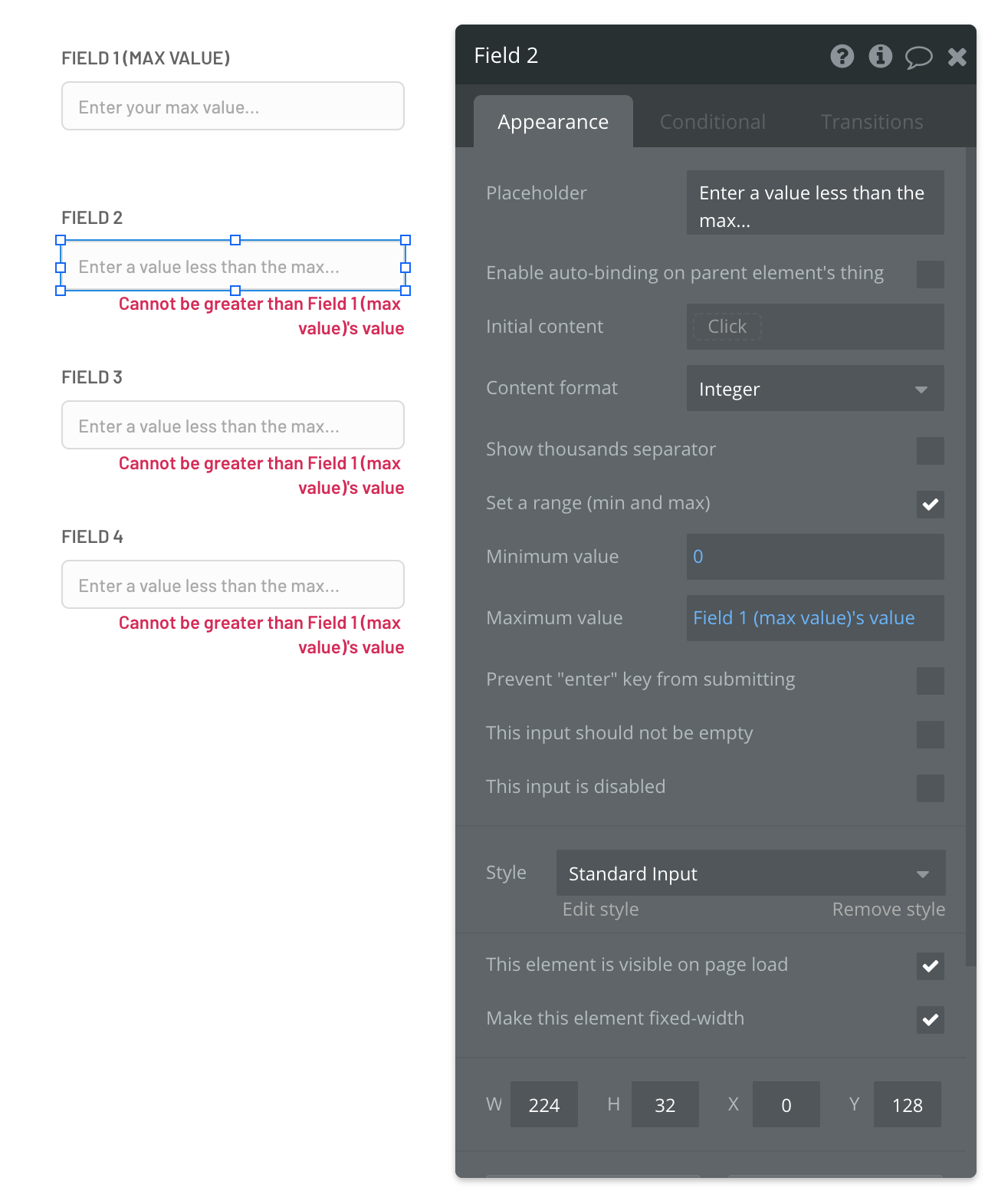Check Prevent "enter" key from submitting
The image size is (998, 1204).
[930, 680]
